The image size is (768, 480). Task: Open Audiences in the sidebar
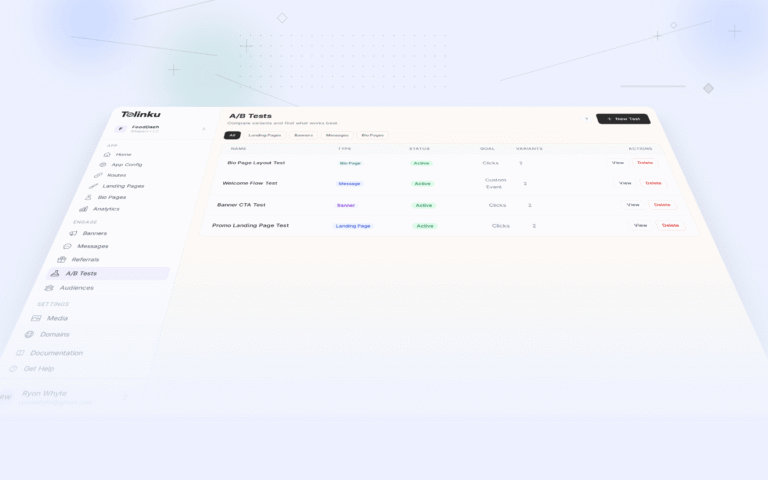(x=76, y=288)
